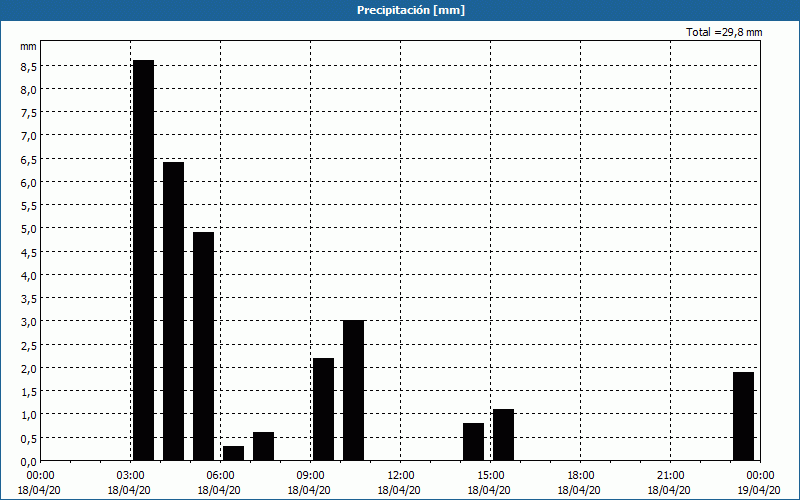Select the 7,5 y-axis tick label
The image size is (800, 500).
[x=29, y=113]
